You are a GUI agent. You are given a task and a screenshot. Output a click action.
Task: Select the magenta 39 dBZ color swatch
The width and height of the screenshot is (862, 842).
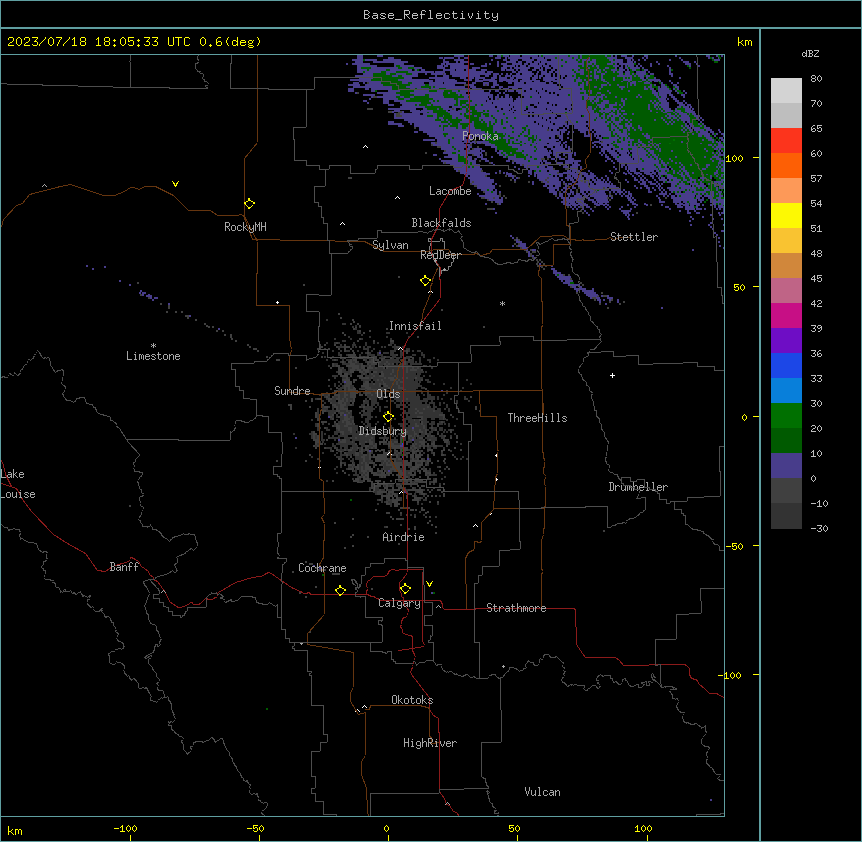pos(786,315)
